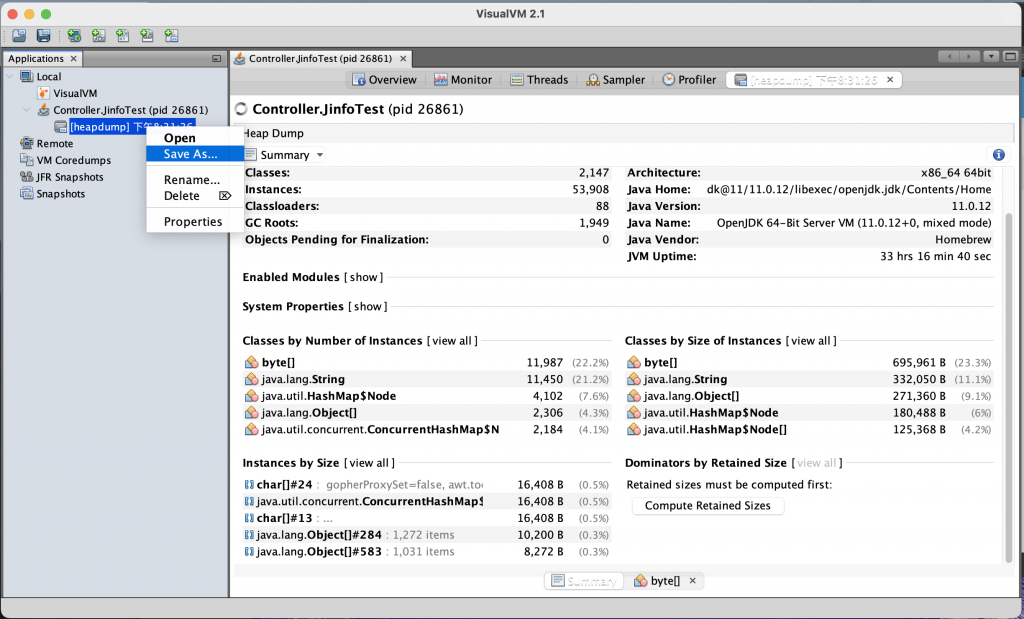Click instance icon beside java.lang.Object[]#284 row
Screen dimensions: 1024x619
coord(249,535)
